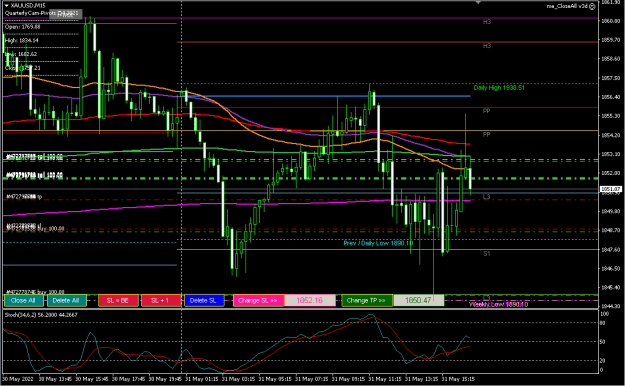
Task: Click the 30 May 2022 date axis label
Action: [x=18, y=379]
